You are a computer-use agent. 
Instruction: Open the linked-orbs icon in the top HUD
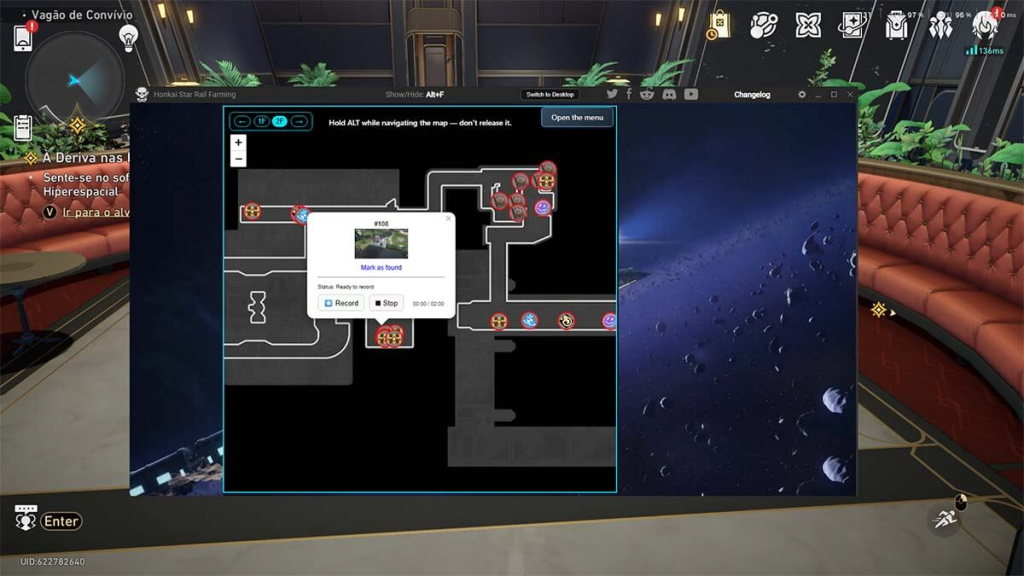tap(763, 25)
